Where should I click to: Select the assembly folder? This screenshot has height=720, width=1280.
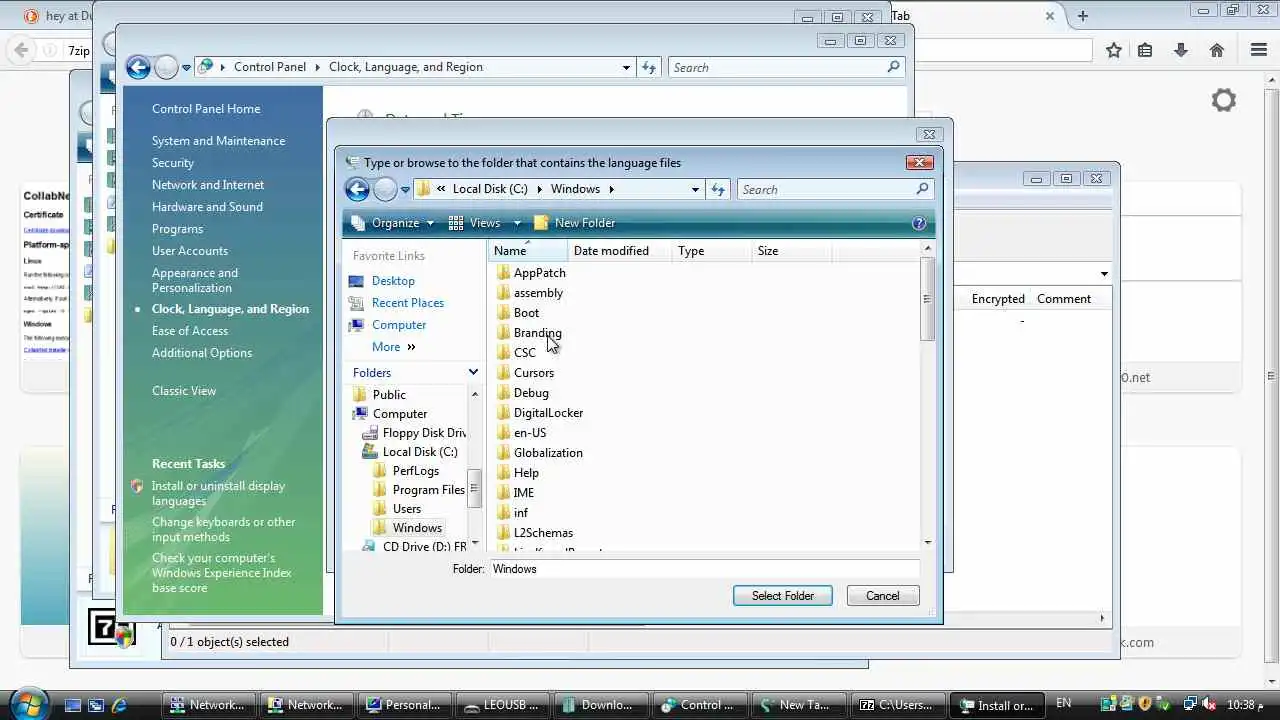530,293
